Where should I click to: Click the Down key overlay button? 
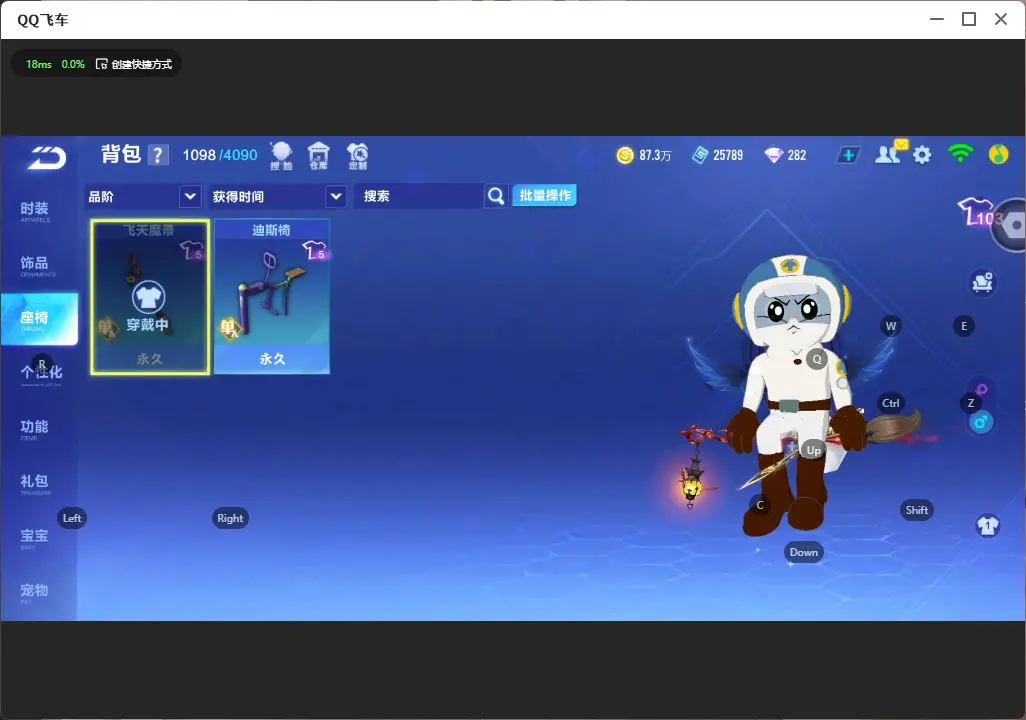[804, 552]
